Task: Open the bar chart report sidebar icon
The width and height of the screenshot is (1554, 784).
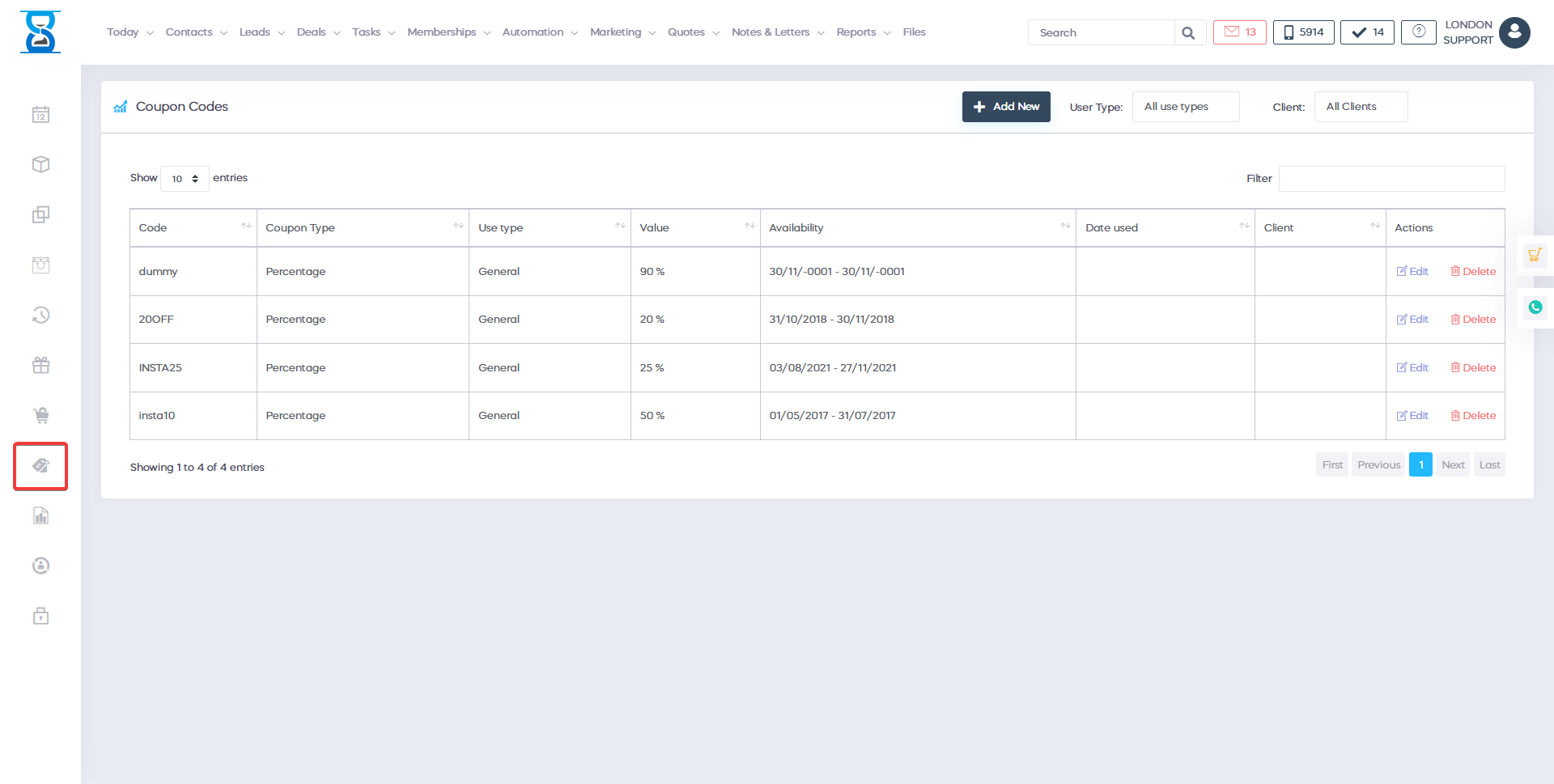Action: tap(40, 516)
